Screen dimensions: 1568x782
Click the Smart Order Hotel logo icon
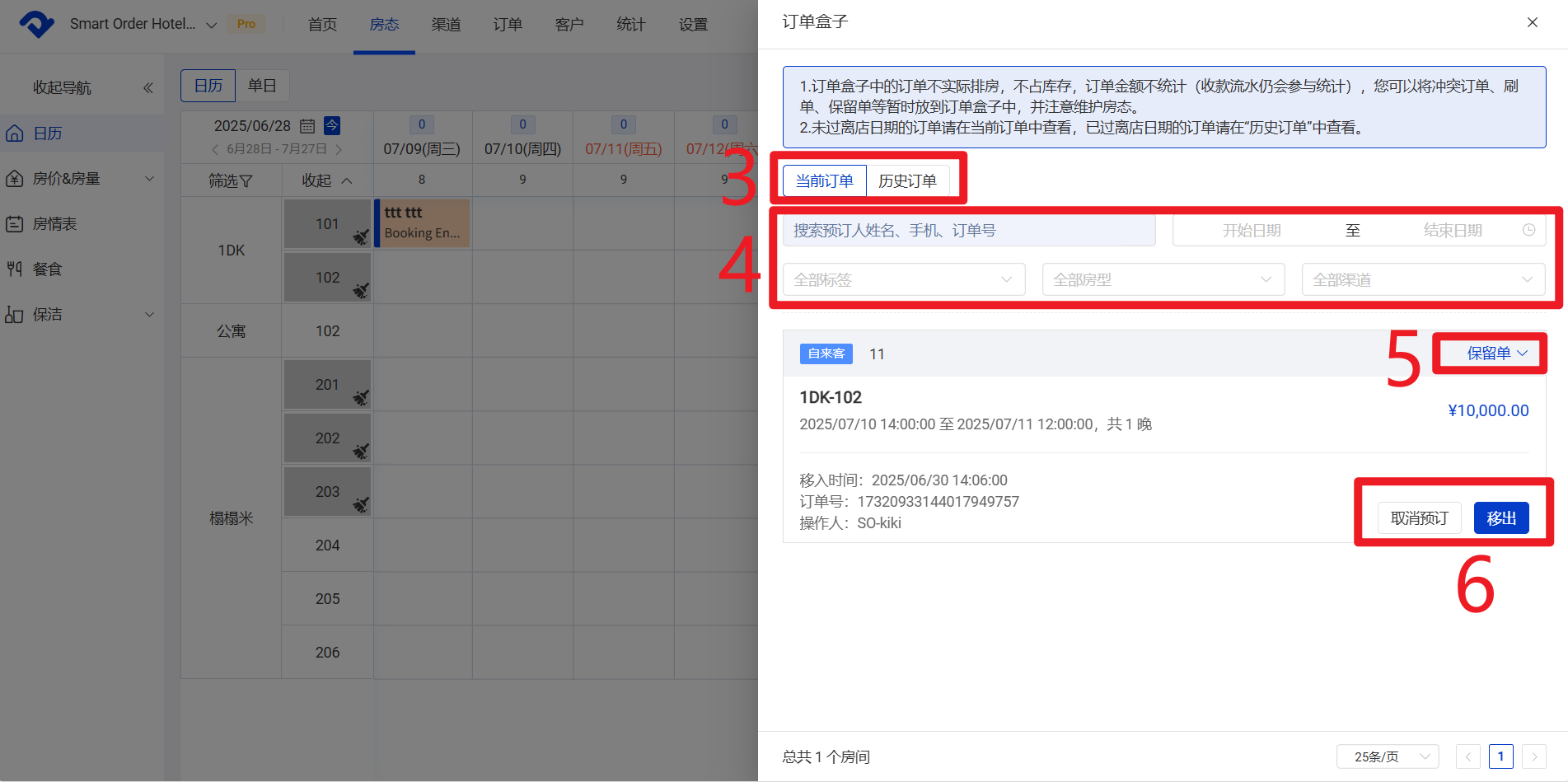point(36,24)
